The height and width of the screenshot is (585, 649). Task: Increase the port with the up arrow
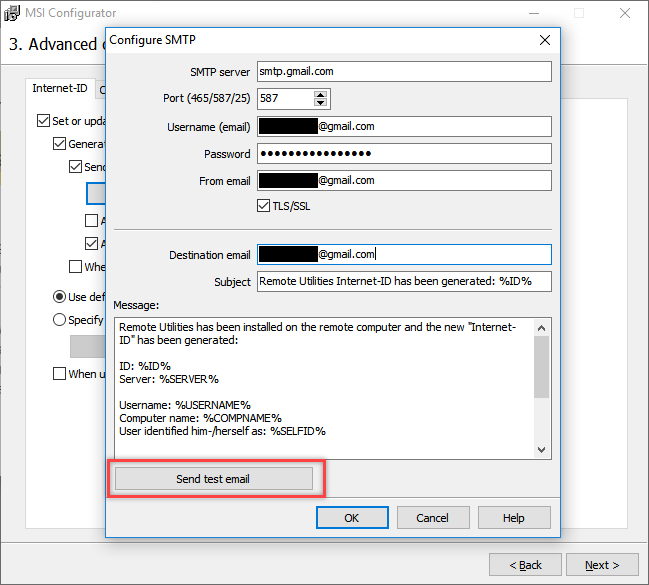320,95
